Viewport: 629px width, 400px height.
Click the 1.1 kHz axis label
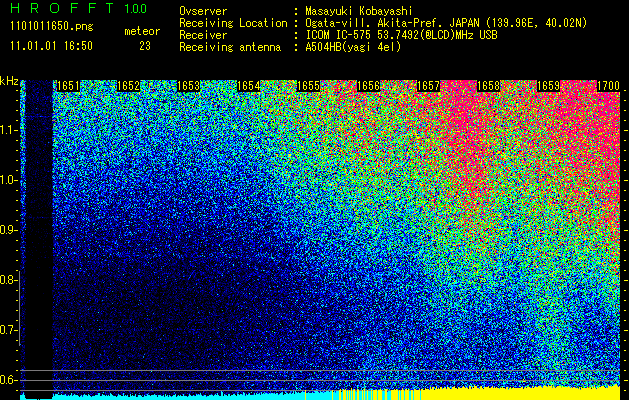8,130
